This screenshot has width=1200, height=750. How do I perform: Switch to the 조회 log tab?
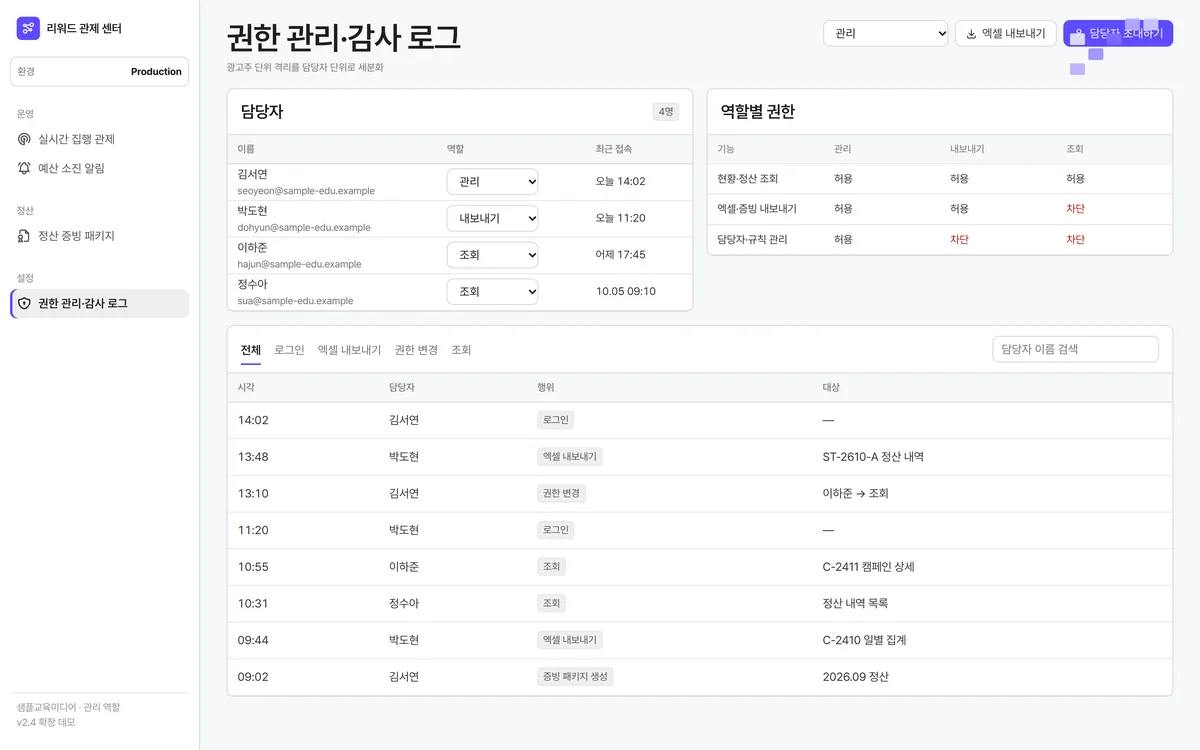(461, 350)
